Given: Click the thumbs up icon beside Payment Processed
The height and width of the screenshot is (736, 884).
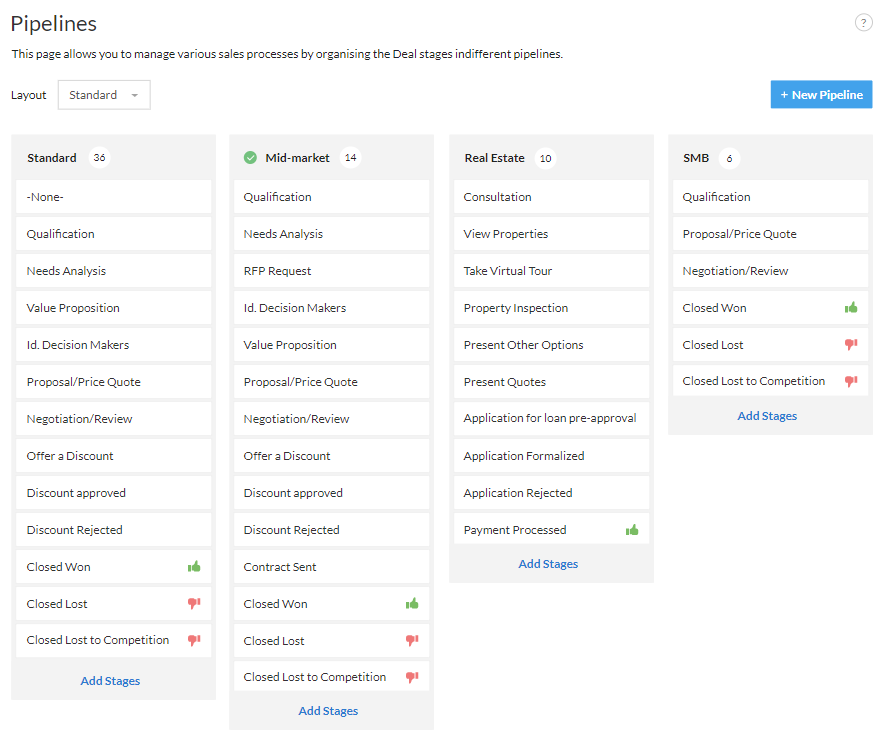Looking at the screenshot, I should pyautogui.click(x=632, y=529).
